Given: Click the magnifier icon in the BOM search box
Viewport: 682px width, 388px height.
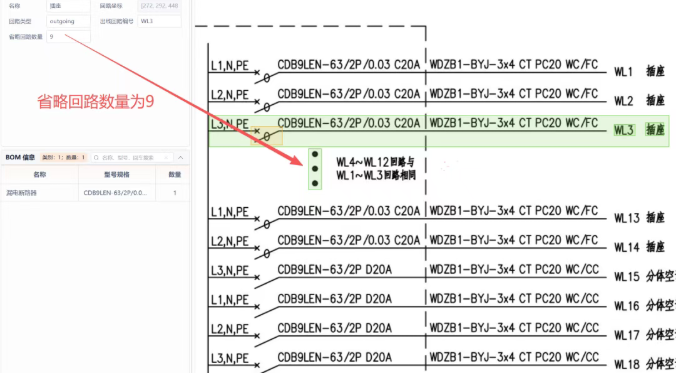Looking at the screenshot, I should tap(96, 157).
